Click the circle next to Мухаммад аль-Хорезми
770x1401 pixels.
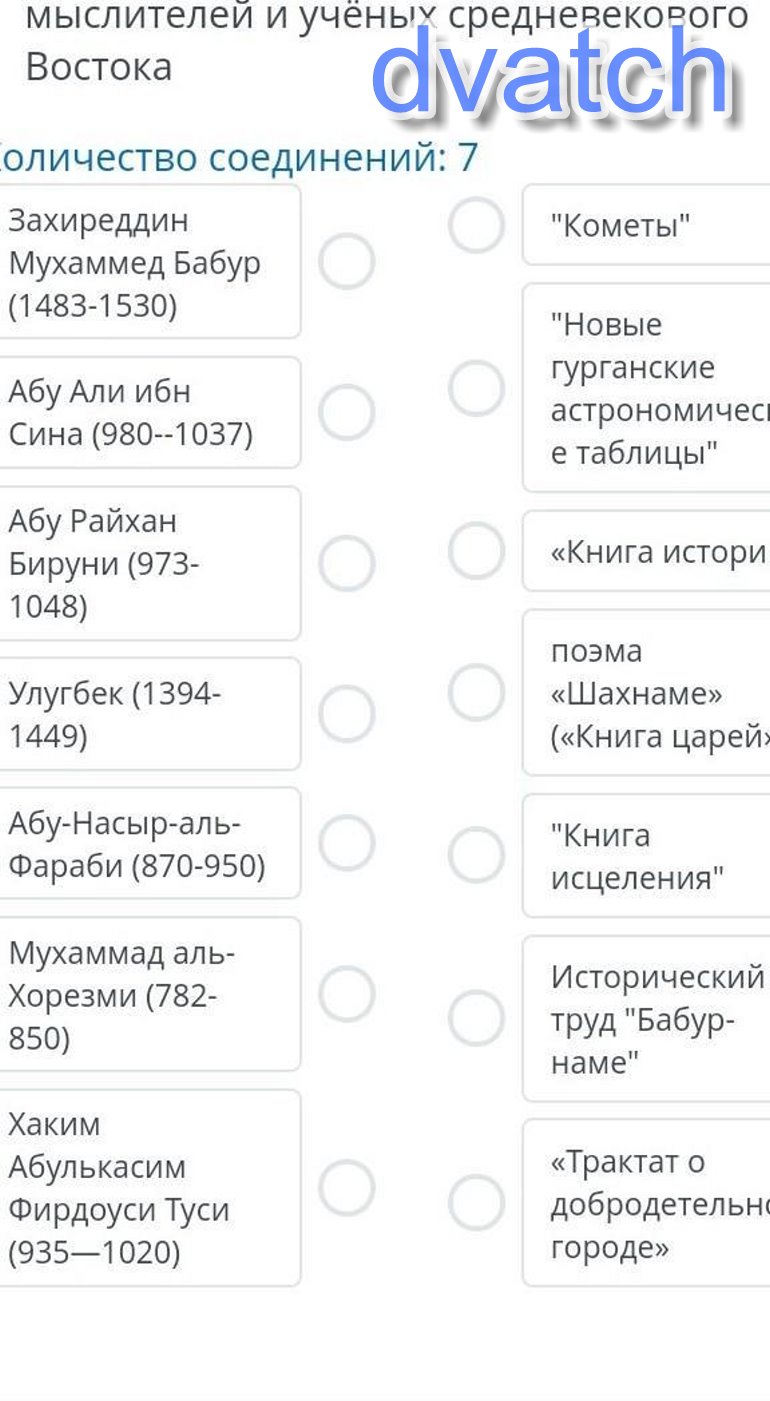click(346, 994)
